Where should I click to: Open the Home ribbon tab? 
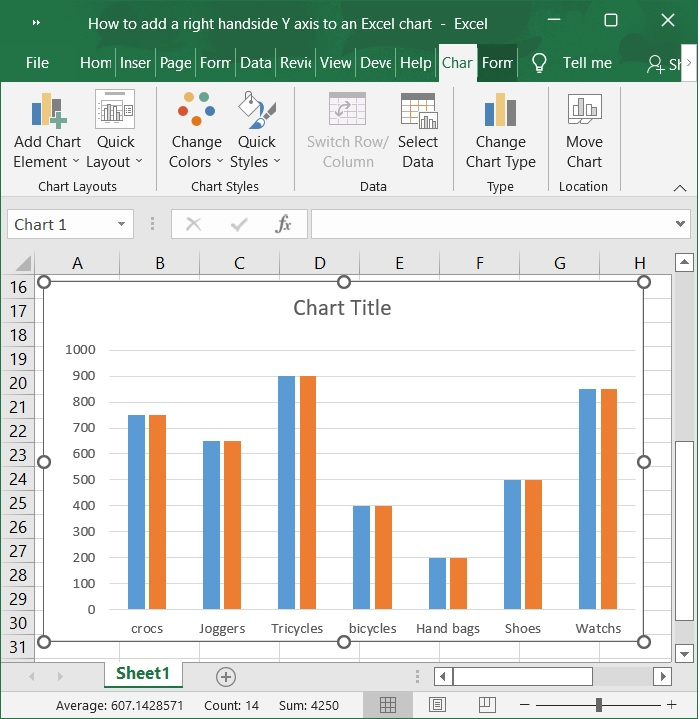[95, 63]
